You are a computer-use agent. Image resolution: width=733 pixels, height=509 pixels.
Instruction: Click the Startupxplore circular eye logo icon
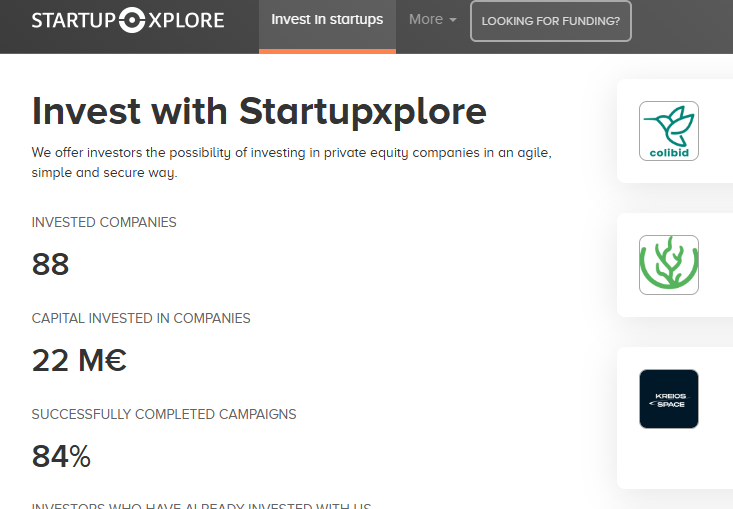coord(132,20)
